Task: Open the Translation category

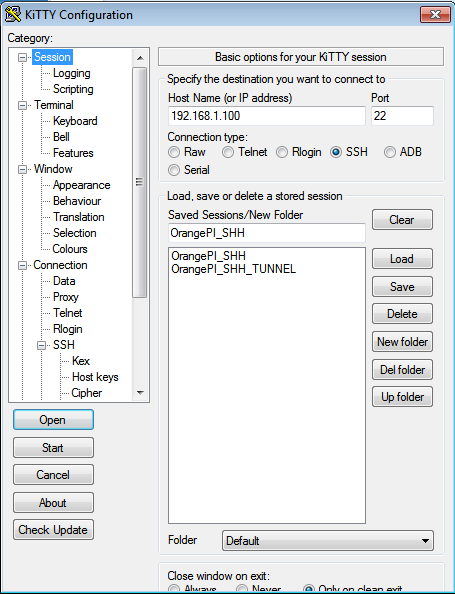Action: (78, 217)
